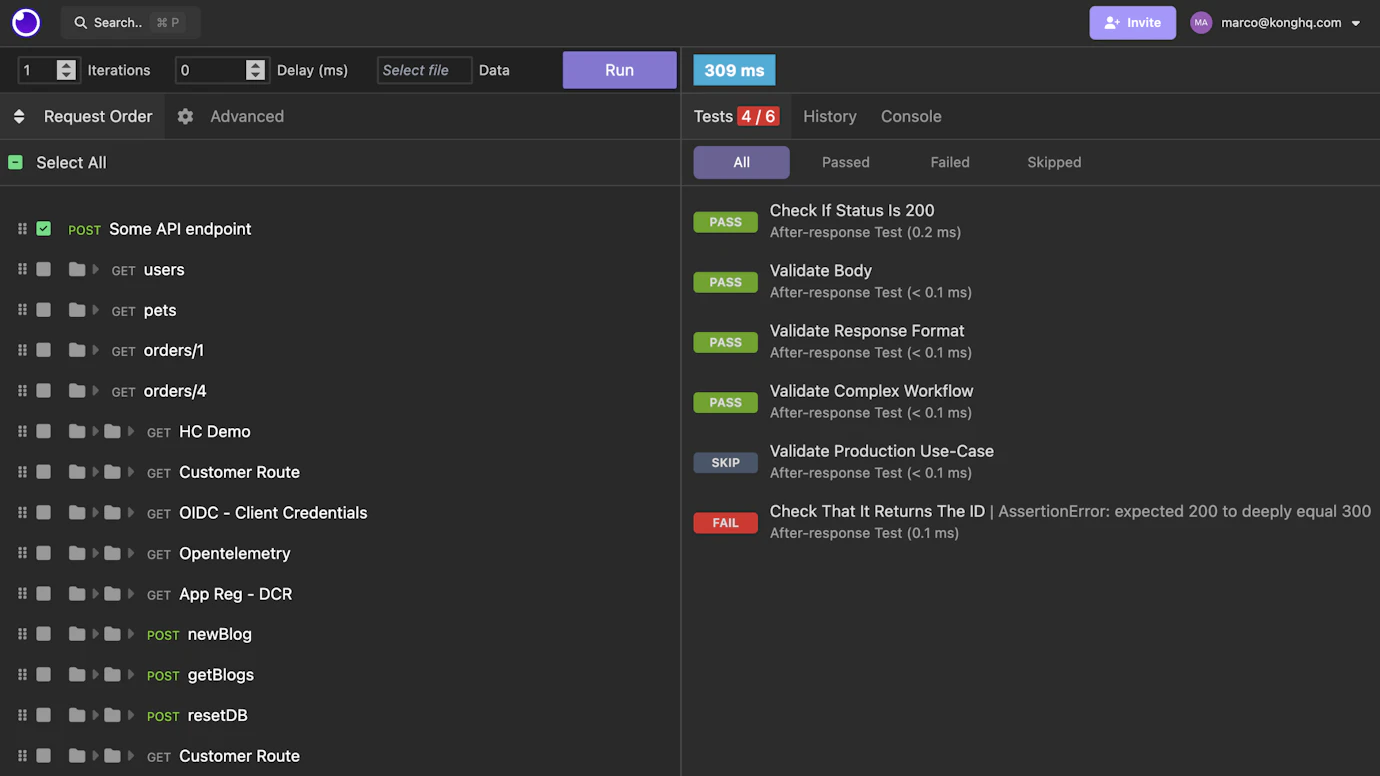The width and height of the screenshot is (1380, 776).
Task: Open the gear icon next to Advanced
Action: (x=185, y=116)
